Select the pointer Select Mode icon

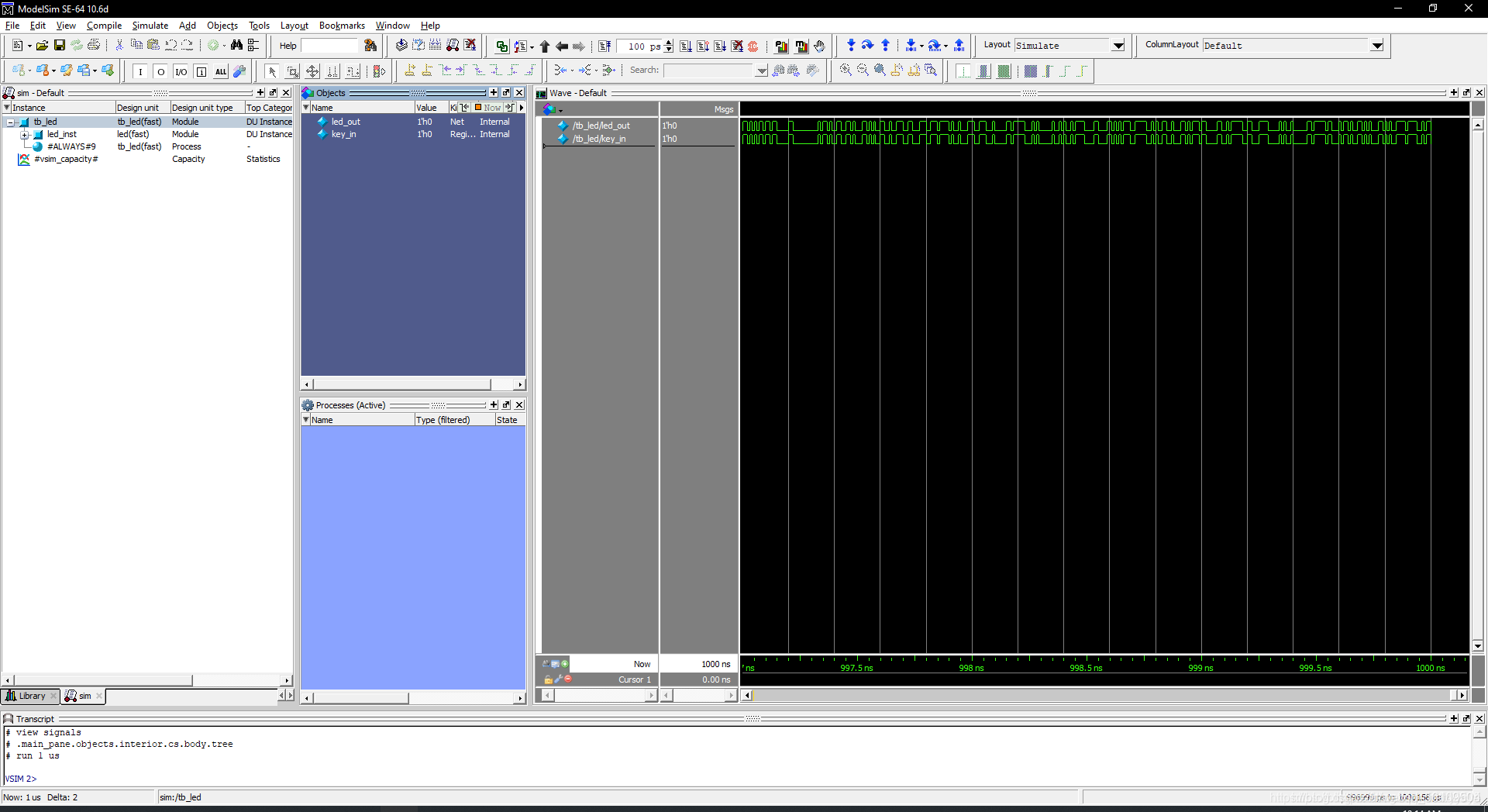[x=272, y=71]
